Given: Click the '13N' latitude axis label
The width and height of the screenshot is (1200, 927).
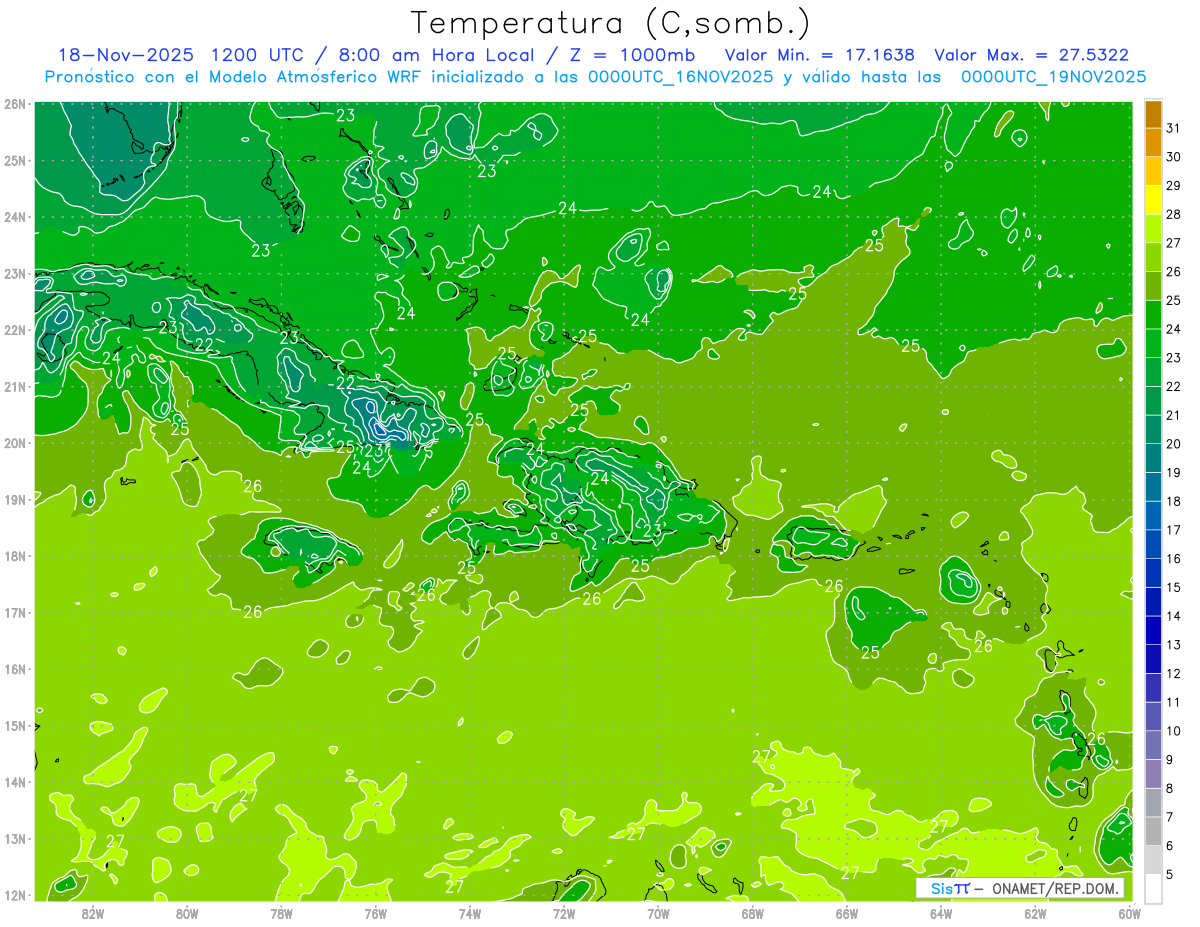Looking at the screenshot, I should coord(14,839).
